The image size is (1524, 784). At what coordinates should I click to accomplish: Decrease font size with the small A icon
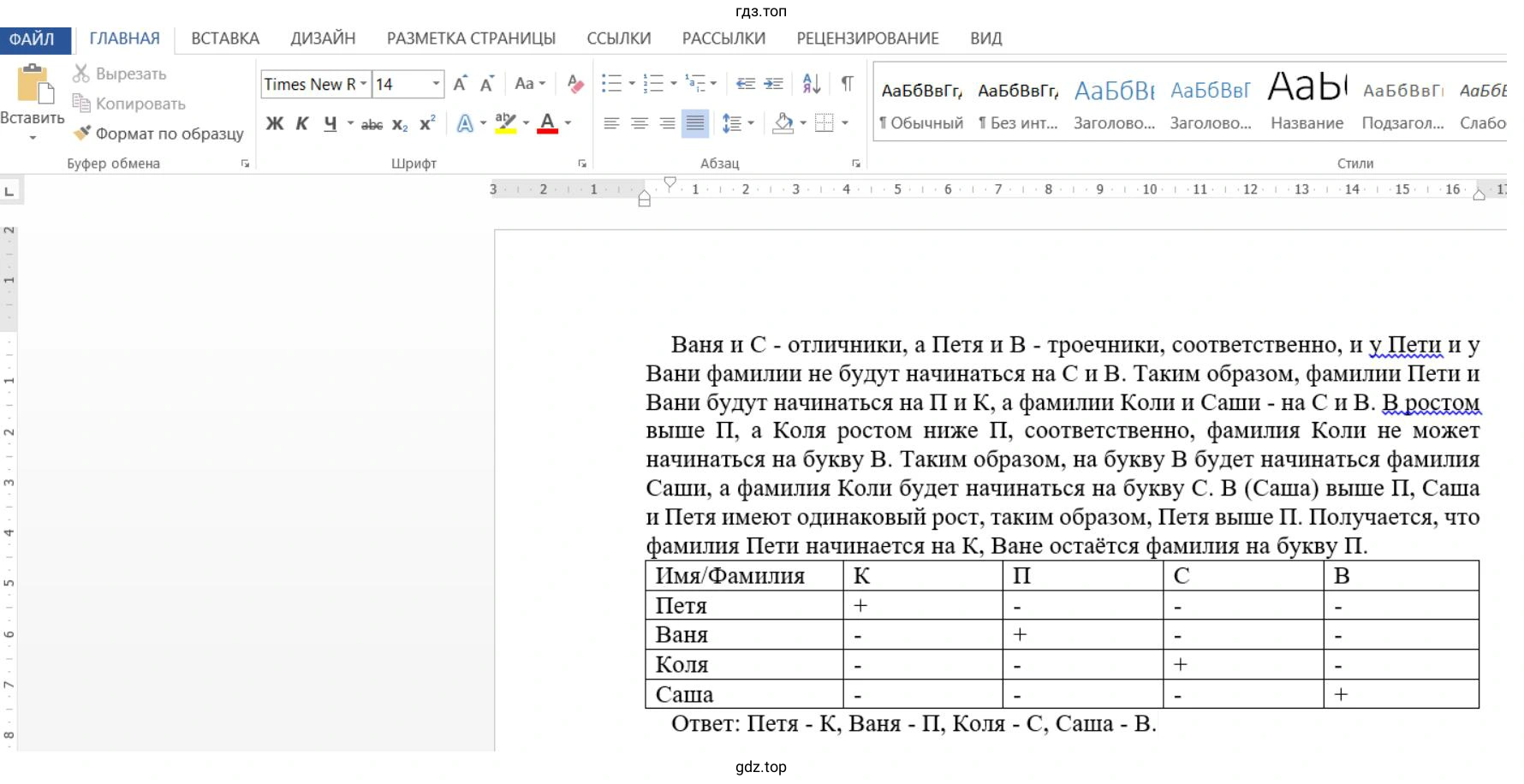487,84
